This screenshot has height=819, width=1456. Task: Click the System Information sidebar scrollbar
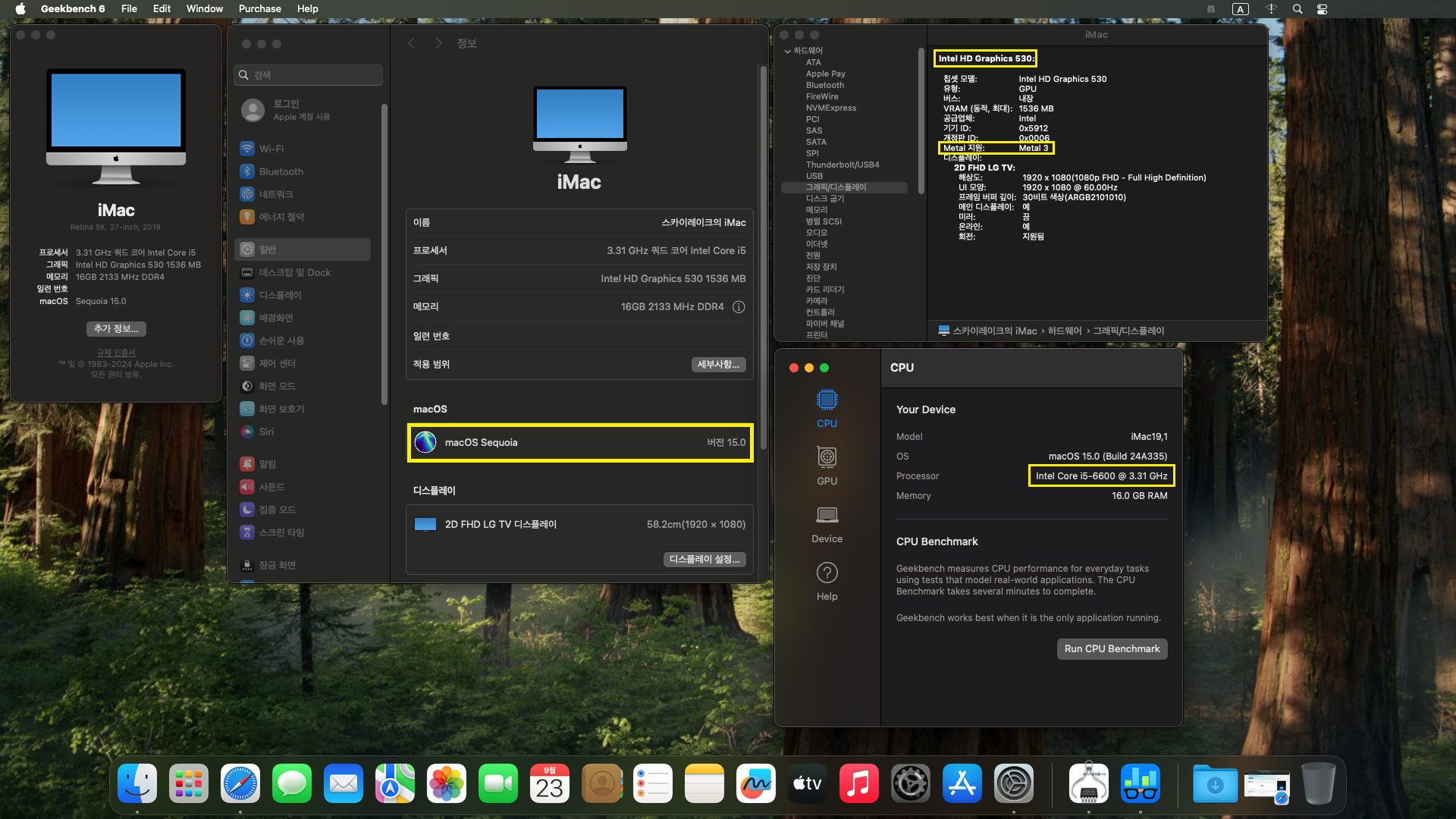tap(921, 121)
